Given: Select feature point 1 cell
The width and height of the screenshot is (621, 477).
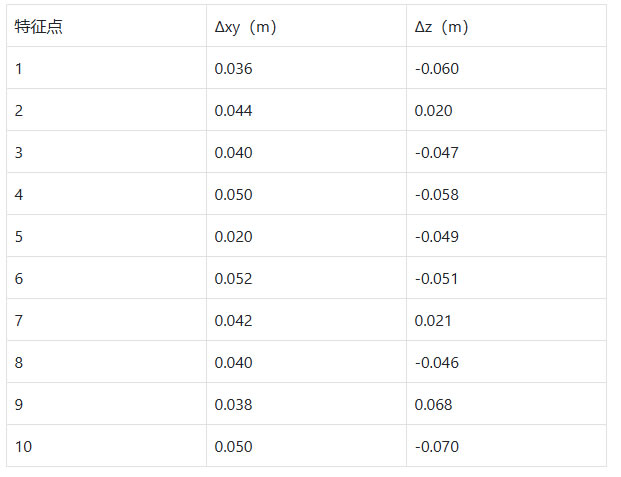Looking at the screenshot, I should tap(19, 69).
